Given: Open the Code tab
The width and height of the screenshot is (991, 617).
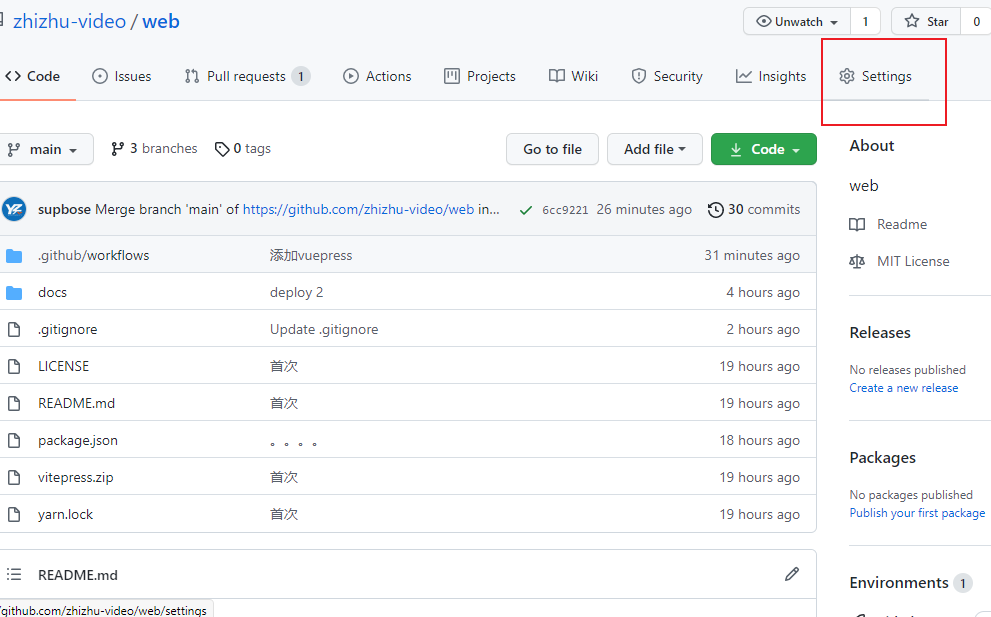Looking at the screenshot, I should pos(33,76).
